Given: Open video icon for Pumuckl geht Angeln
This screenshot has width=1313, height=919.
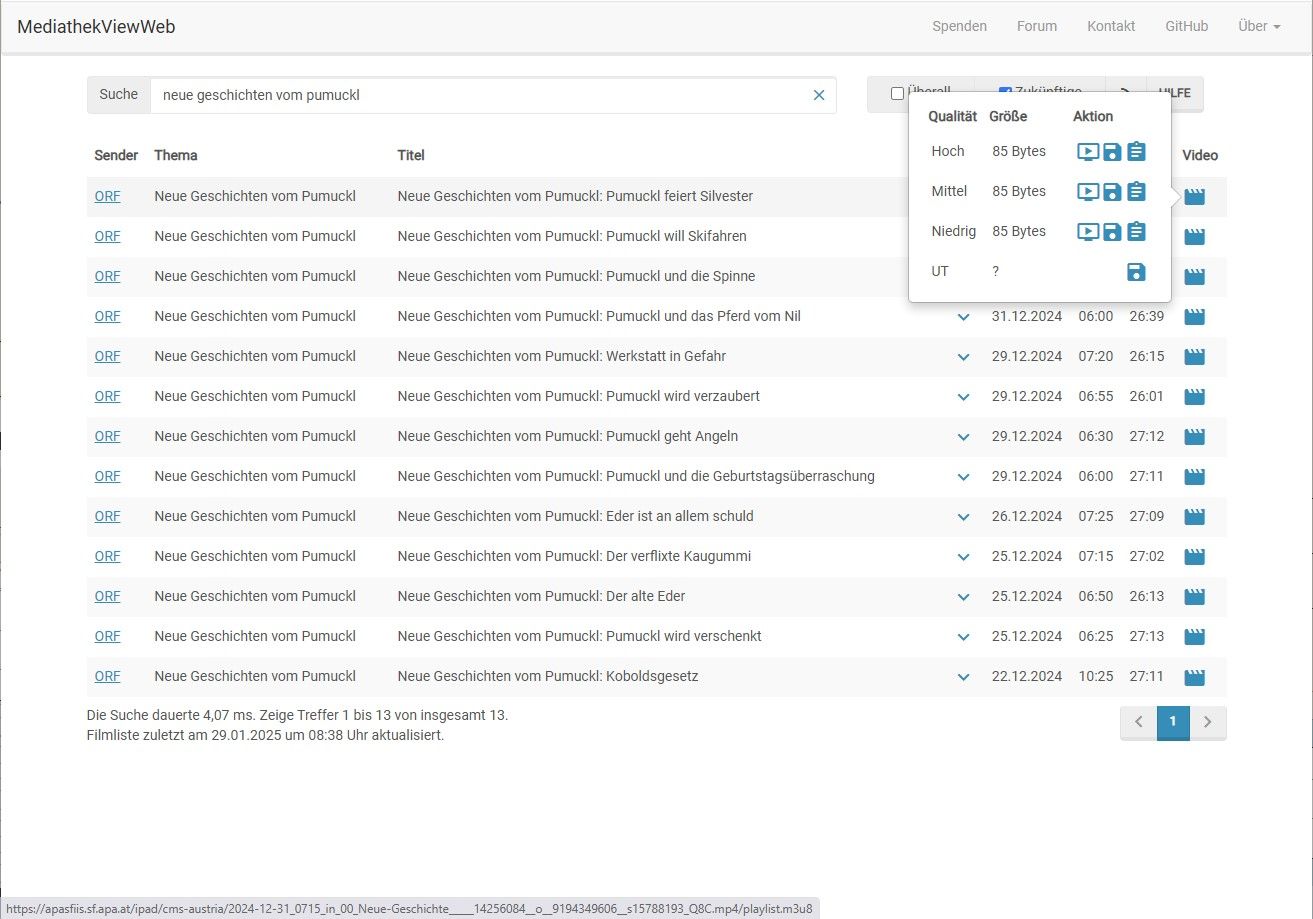Looking at the screenshot, I should pos(1194,437).
